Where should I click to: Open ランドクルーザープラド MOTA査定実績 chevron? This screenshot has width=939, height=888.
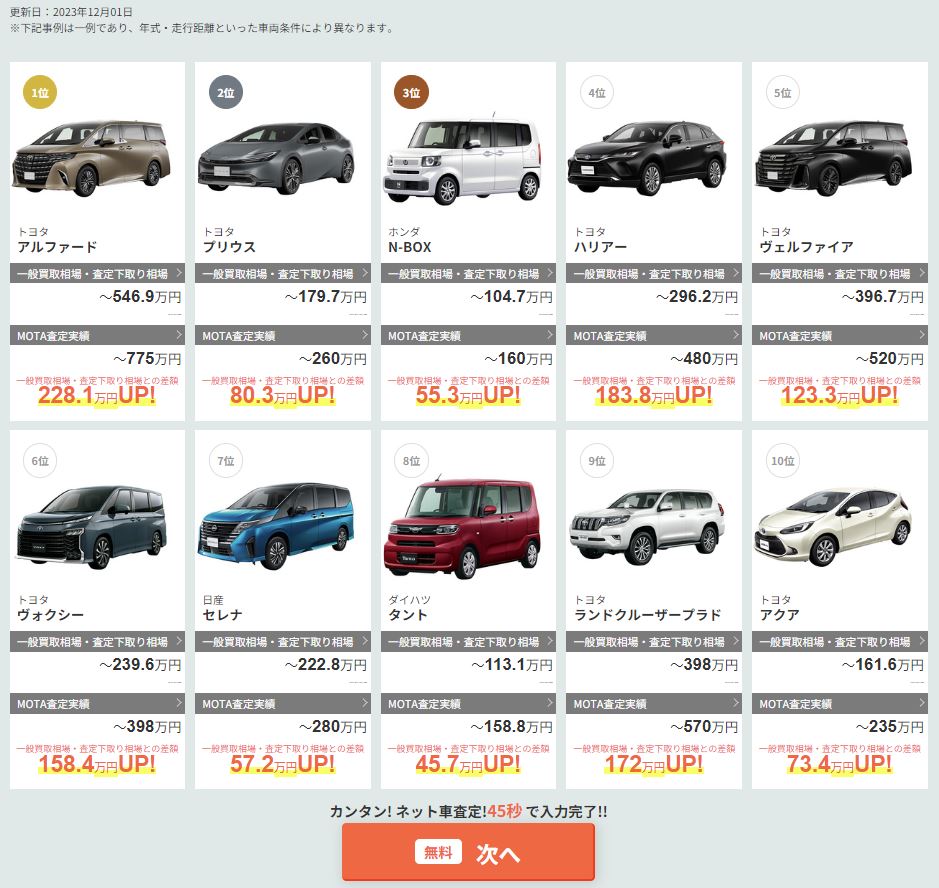click(x=735, y=703)
